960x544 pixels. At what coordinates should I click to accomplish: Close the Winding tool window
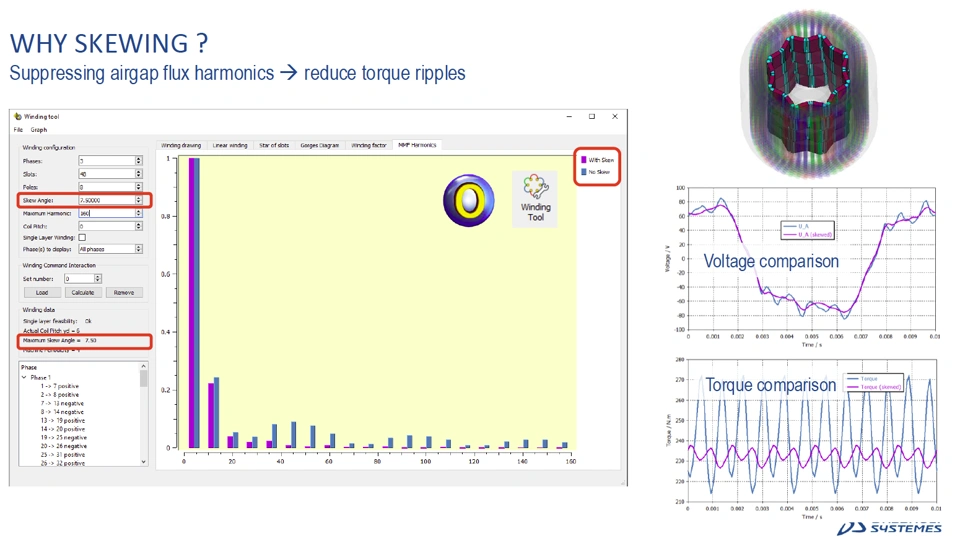[x=615, y=116]
